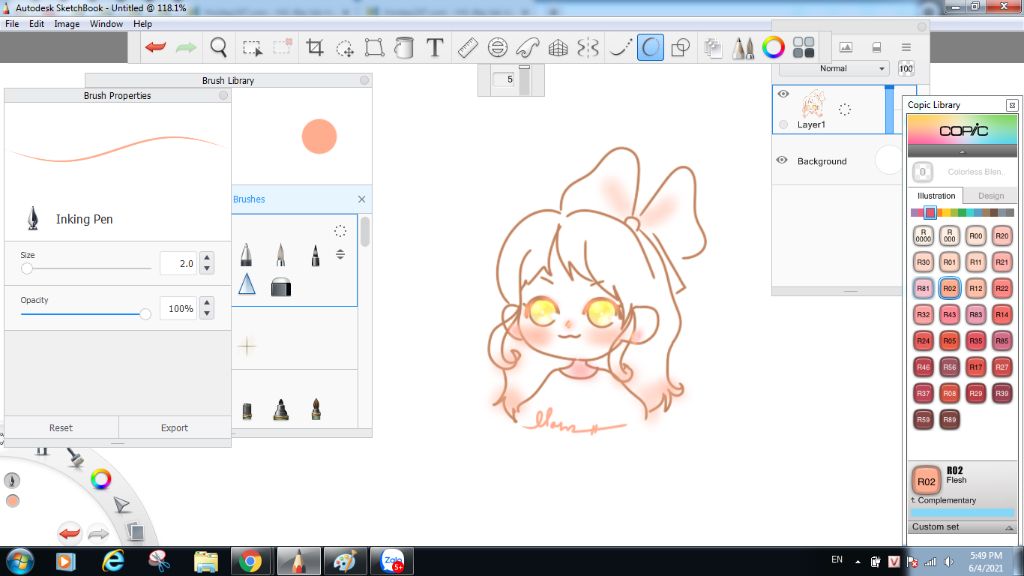Image resolution: width=1024 pixels, height=576 pixels.
Task: Open the Color Editor wheel in toolbar
Action: pyautogui.click(x=773, y=47)
